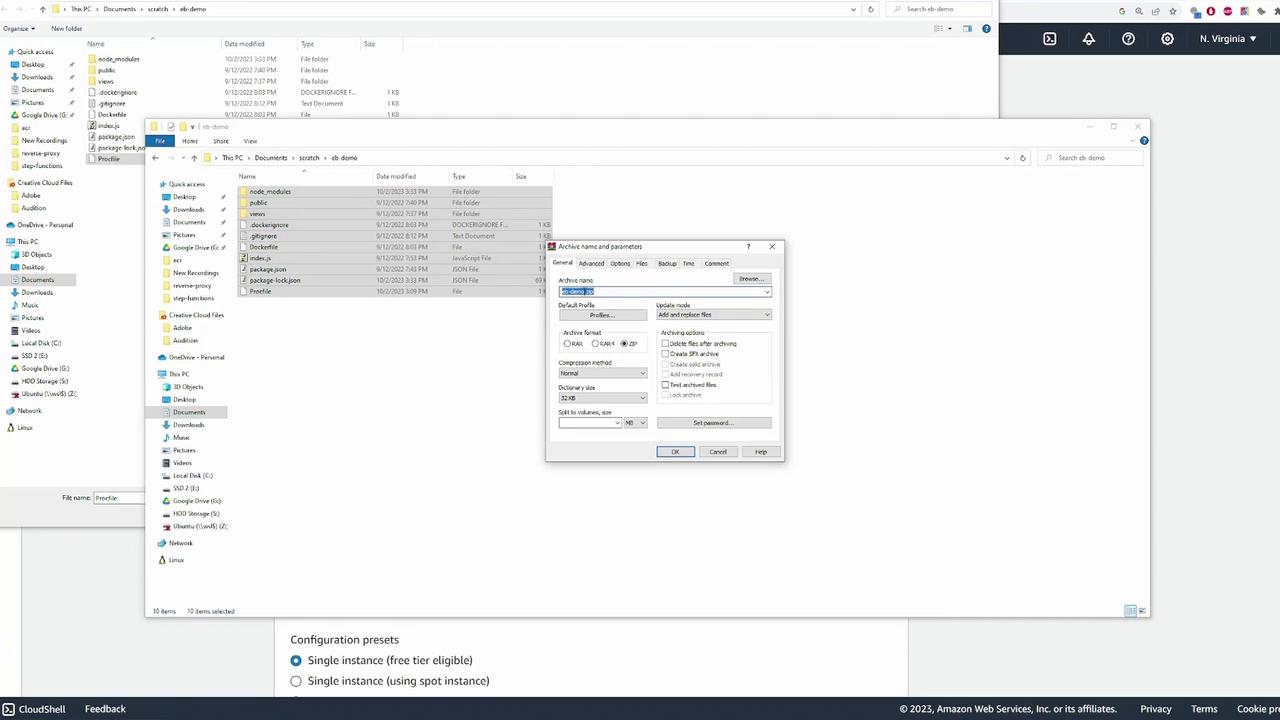
Task: Switch to the Options tab in archive dialog
Action: (620, 264)
